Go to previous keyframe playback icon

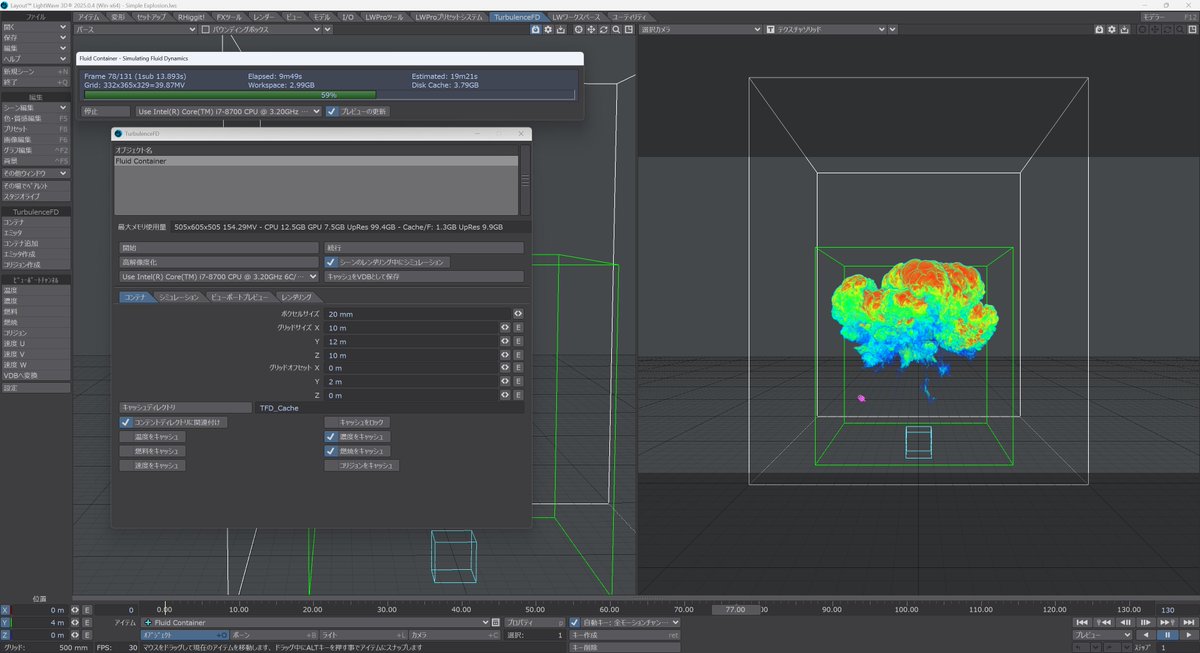point(1104,622)
